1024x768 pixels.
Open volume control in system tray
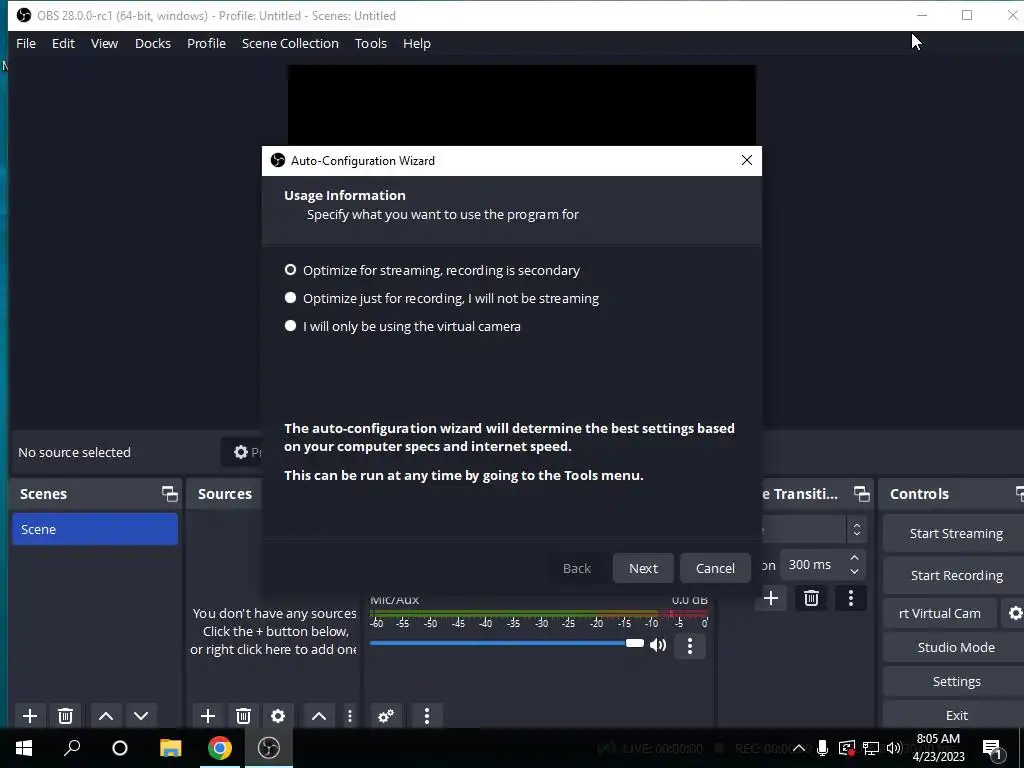(x=894, y=748)
